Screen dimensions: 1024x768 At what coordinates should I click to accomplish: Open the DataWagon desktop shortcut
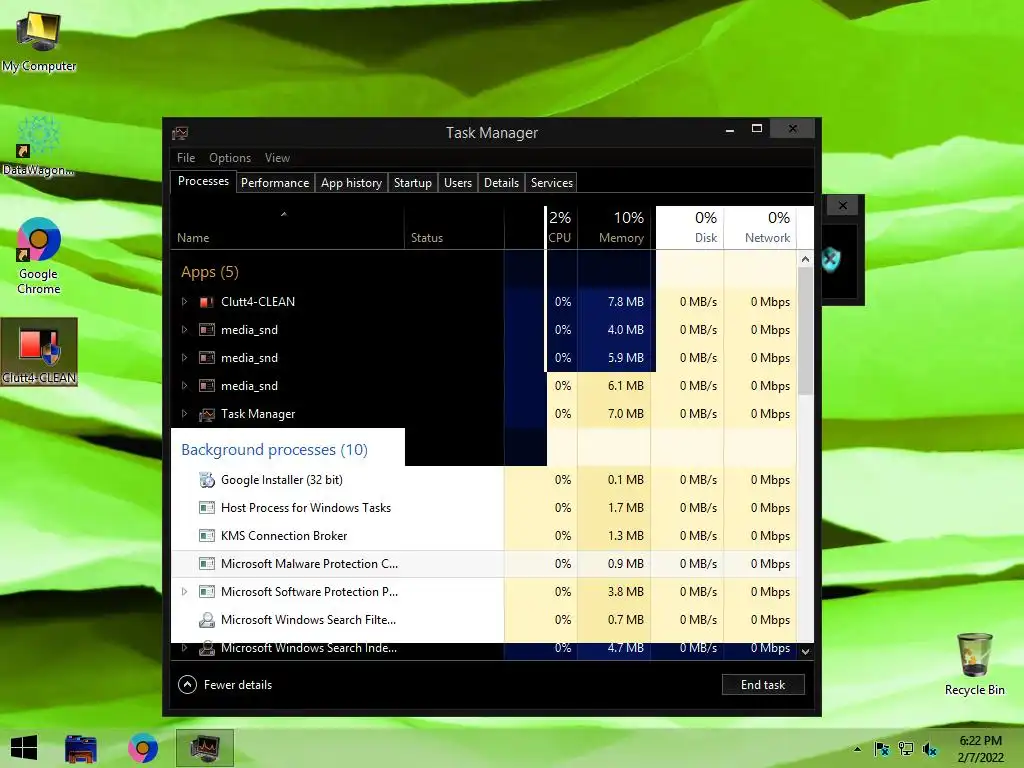tap(39, 145)
